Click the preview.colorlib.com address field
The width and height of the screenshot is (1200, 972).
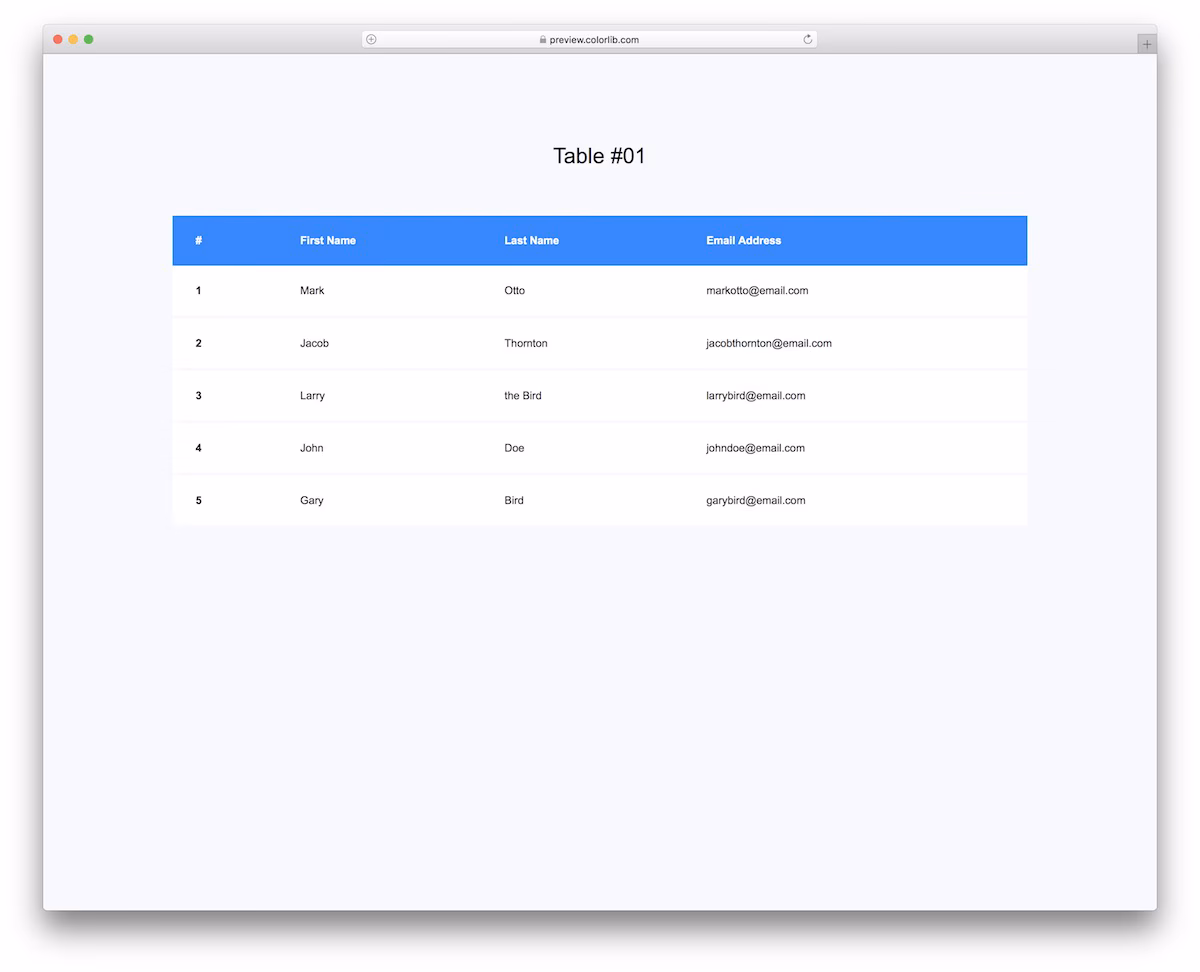[590, 40]
